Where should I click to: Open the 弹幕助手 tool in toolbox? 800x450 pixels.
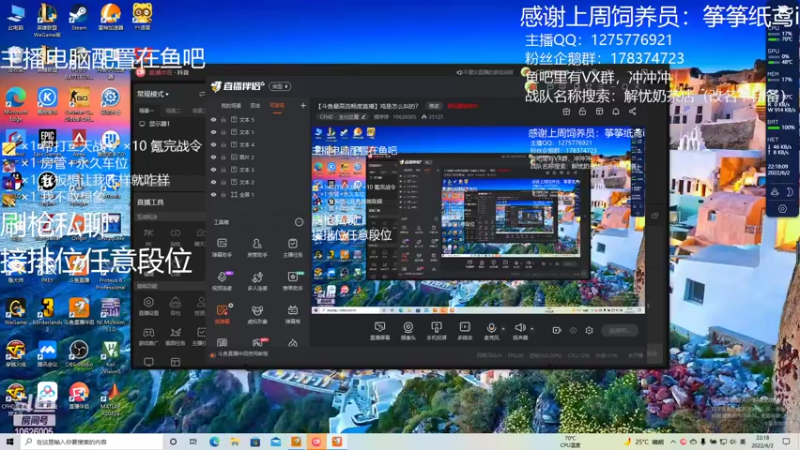tap(222, 247)
